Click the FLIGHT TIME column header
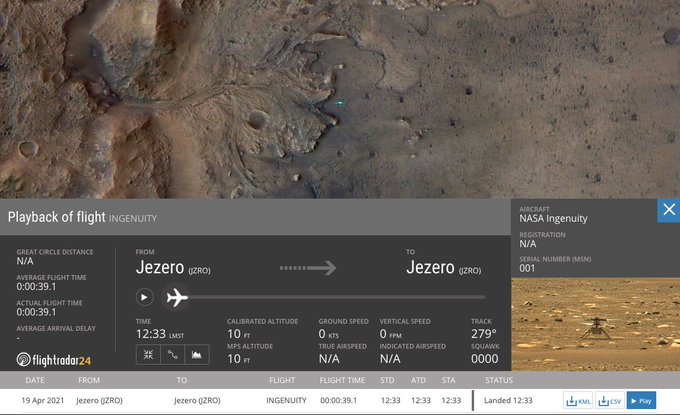This screenshot has width=680, height=415. 342,380
